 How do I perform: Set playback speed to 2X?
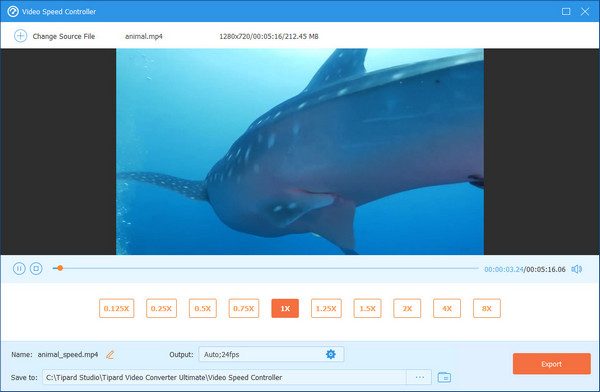point(407,308)
